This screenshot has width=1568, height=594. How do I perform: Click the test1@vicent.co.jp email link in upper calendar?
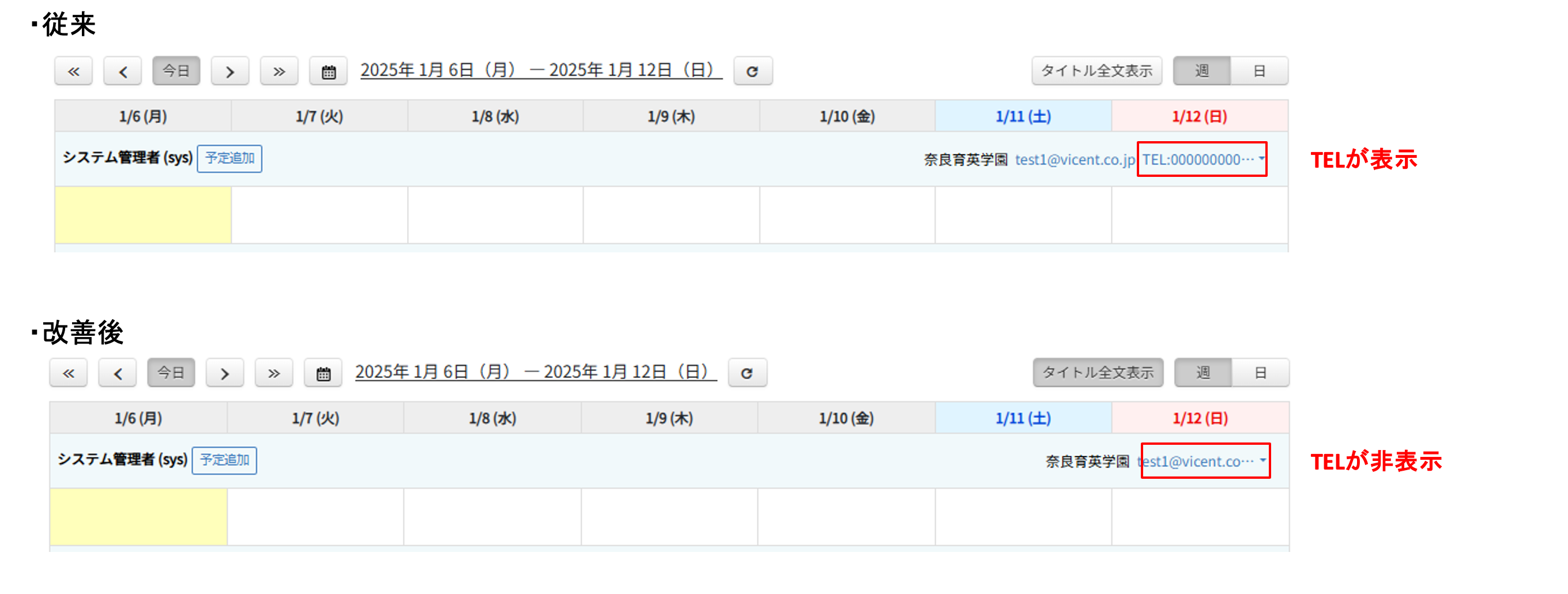pyautogui.click(x=1075, y=160)
